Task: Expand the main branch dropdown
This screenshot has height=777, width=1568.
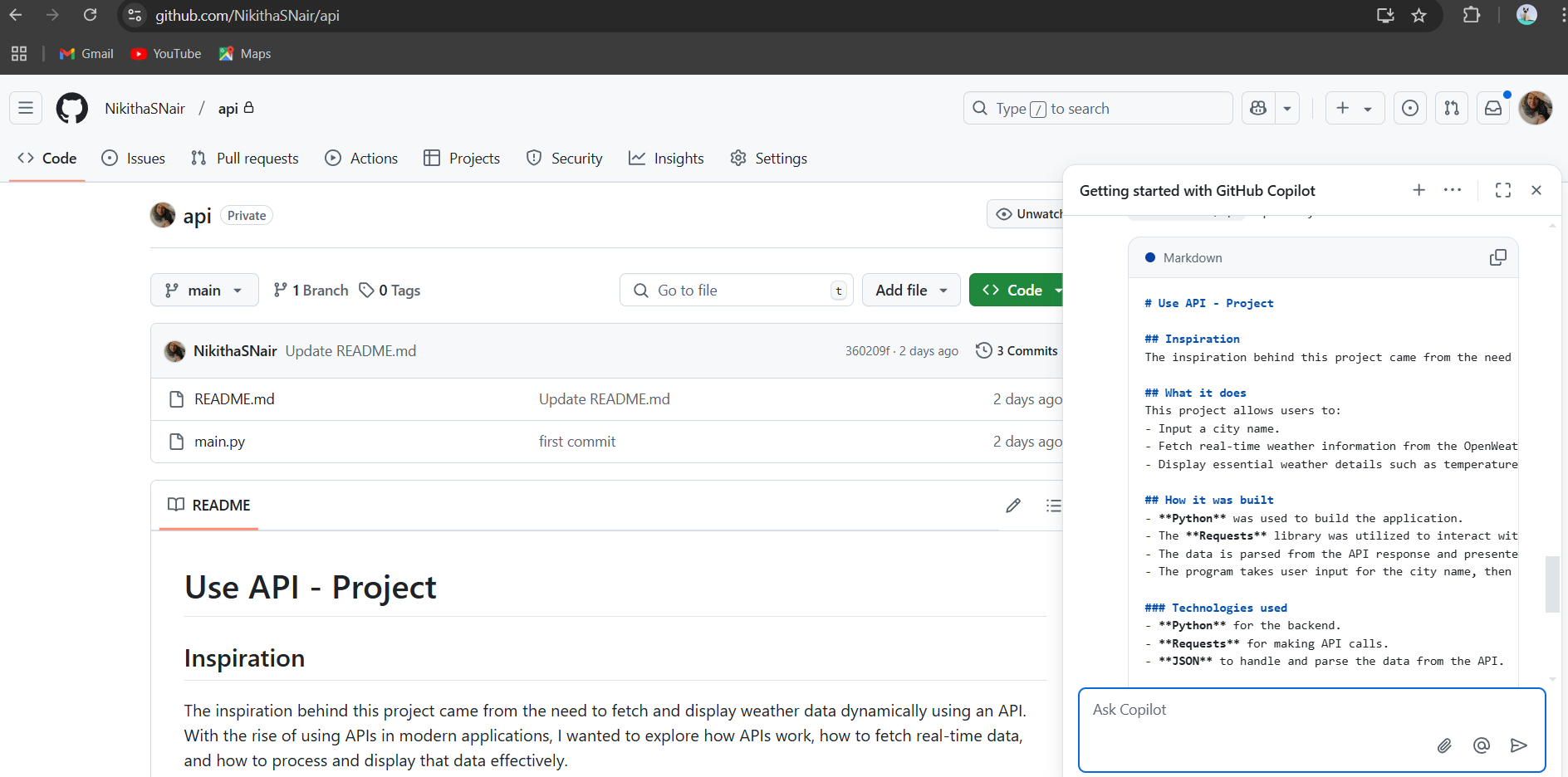Action: pos(204,290)
